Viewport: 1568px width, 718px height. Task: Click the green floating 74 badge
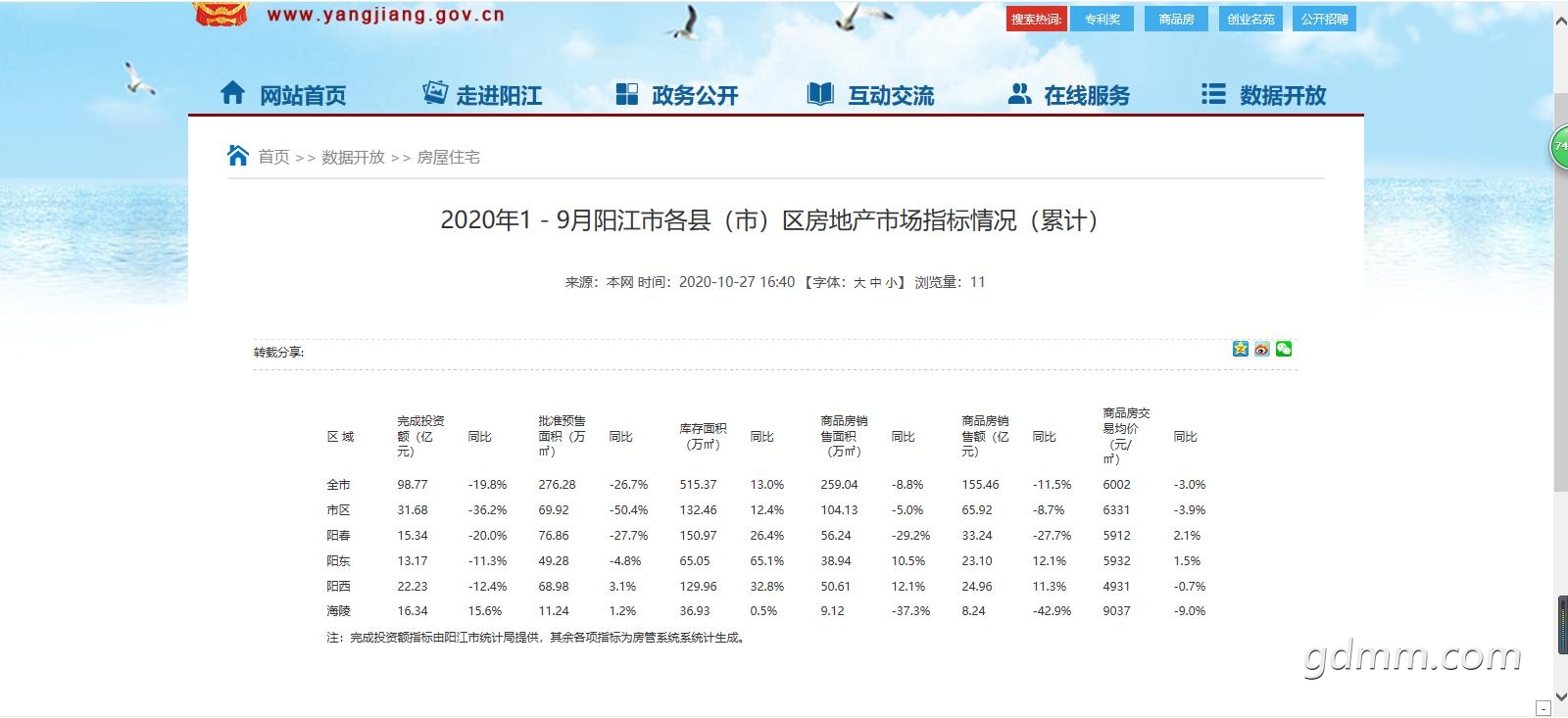(1559, 146)
